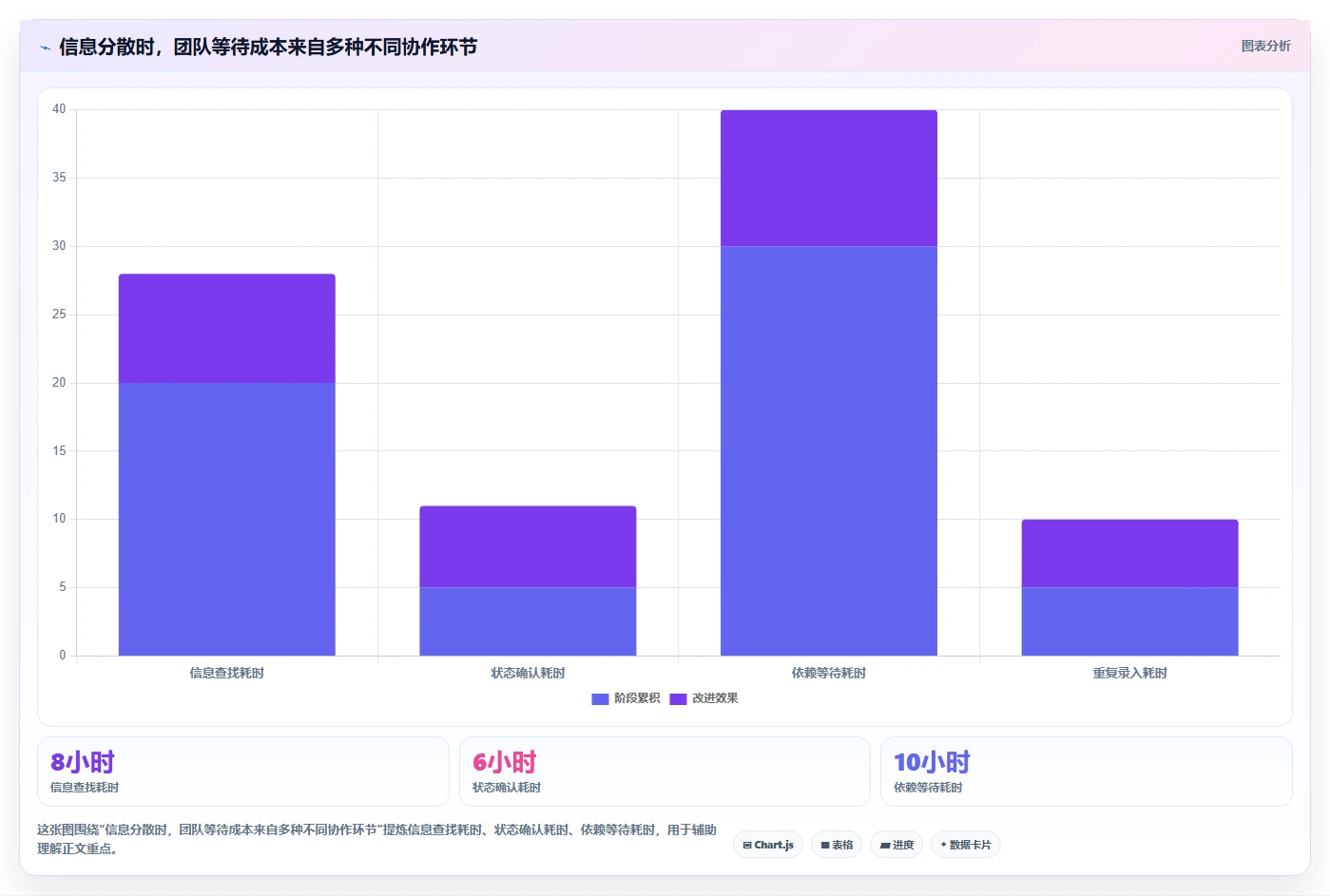This screenshot has width=1330, height=896.
Task: Click the 数据卡片 tag pill
Action: click(x=966, y=845)
